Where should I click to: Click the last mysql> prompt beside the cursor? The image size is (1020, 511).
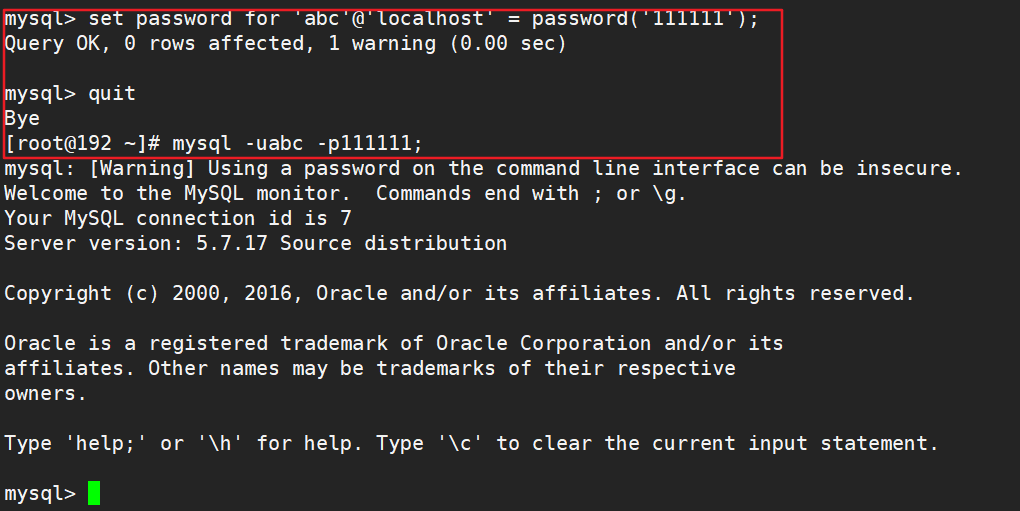pos(40,493)
